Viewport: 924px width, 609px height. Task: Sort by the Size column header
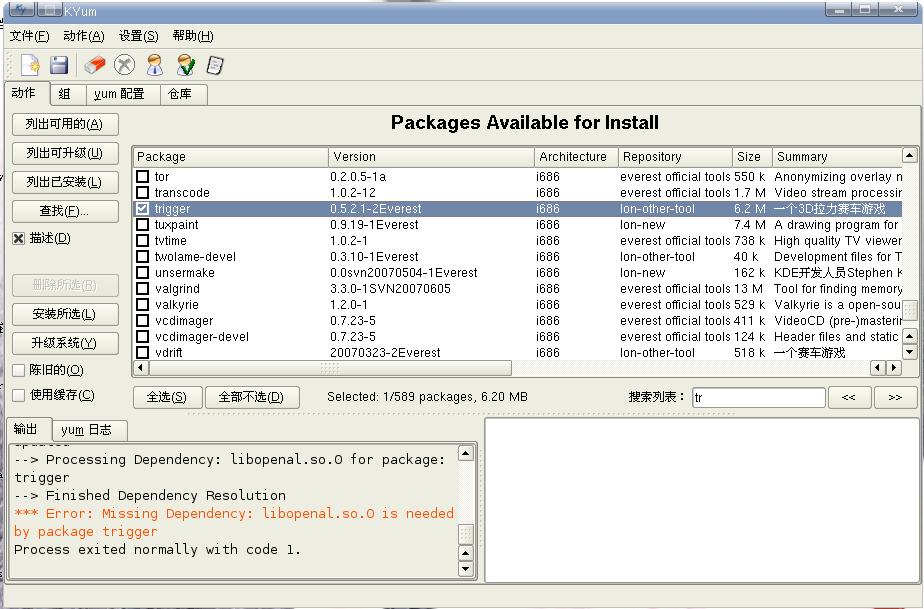[752, 157]
